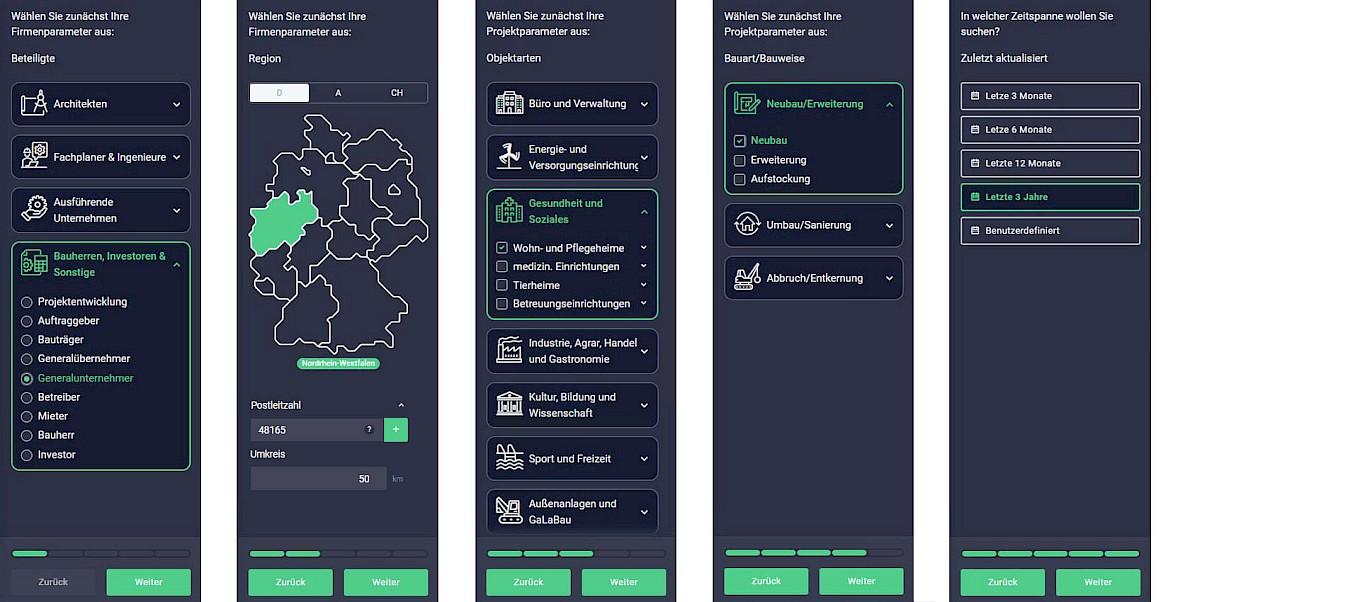
Task: Click the Abbruch/Entkernung excavator icon
Action: coord(747,278)
